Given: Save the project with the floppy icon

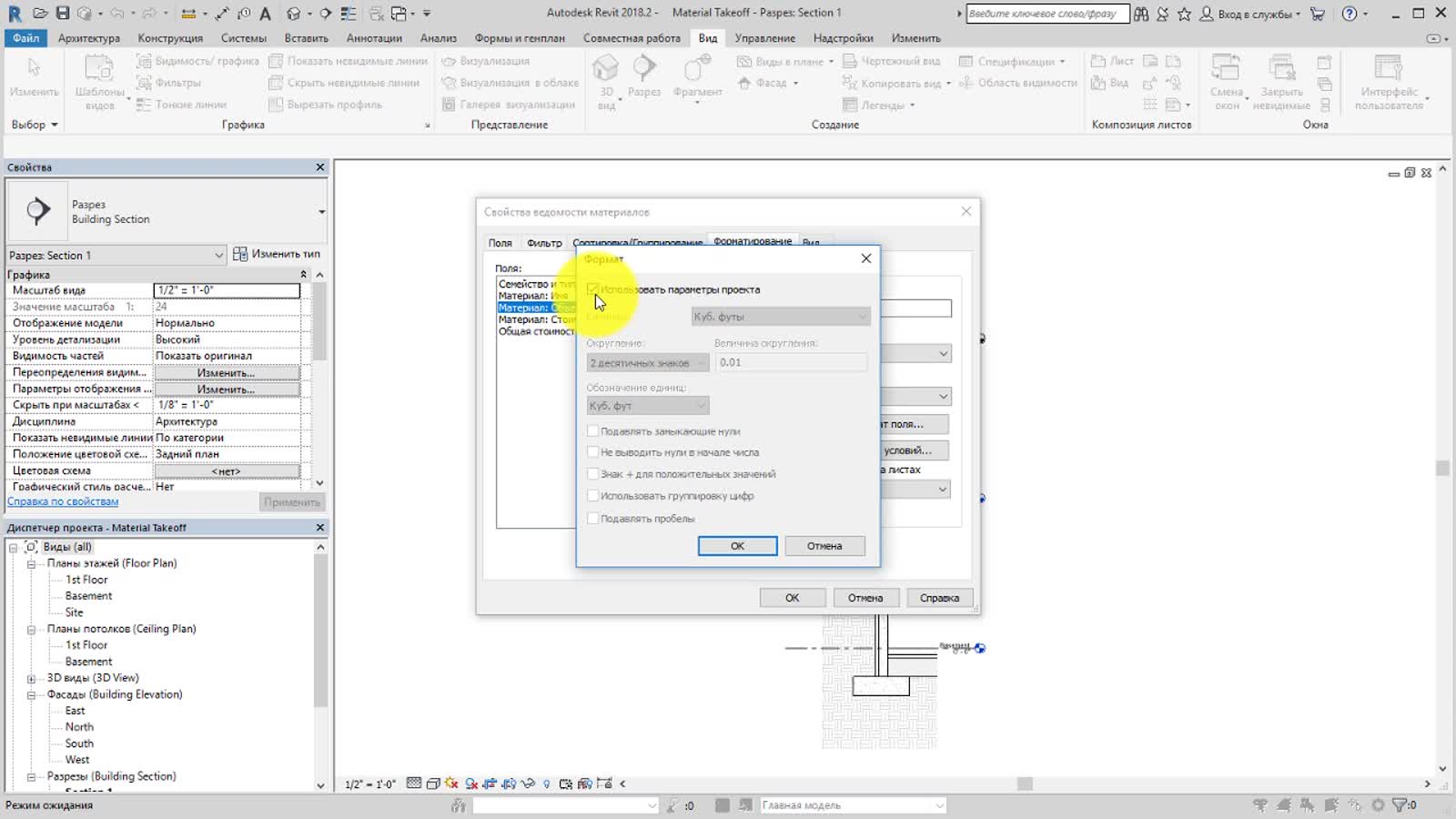Looking at the screenshot, I should click(63, 13).
